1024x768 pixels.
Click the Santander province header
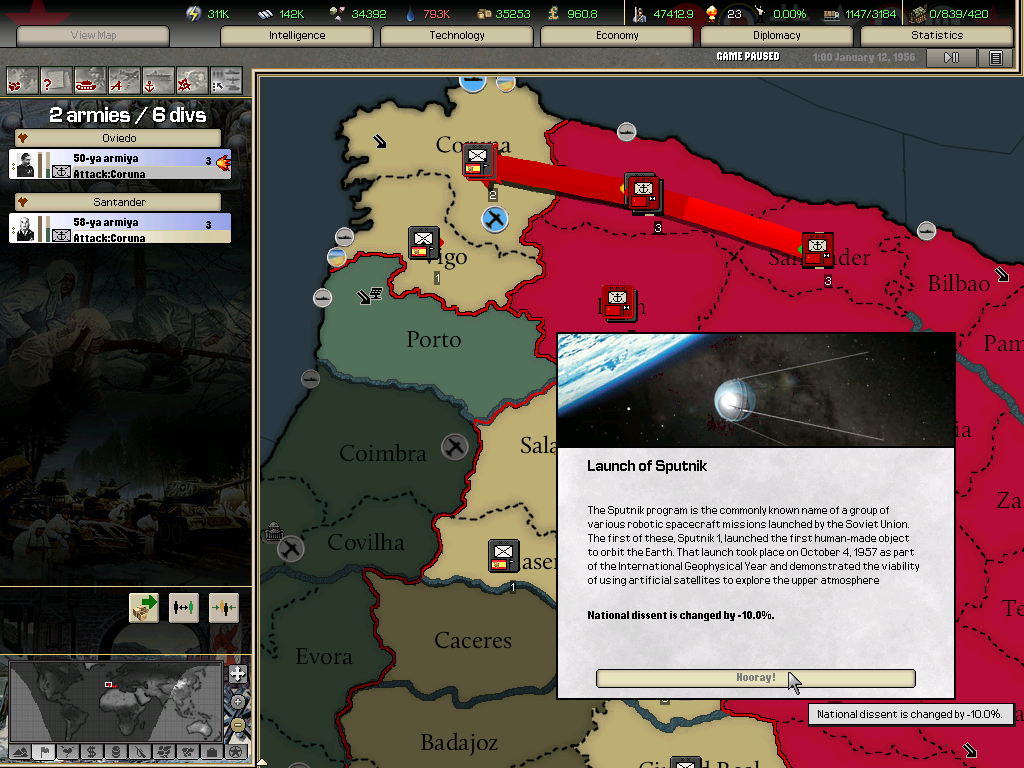(119, 202)
